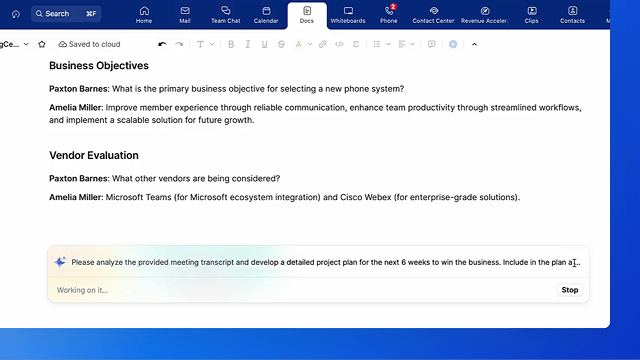This screenshot has height=360, width=640.
Task: Click 'Improve member experience' answer paragraph
Action: coord(315,114)
